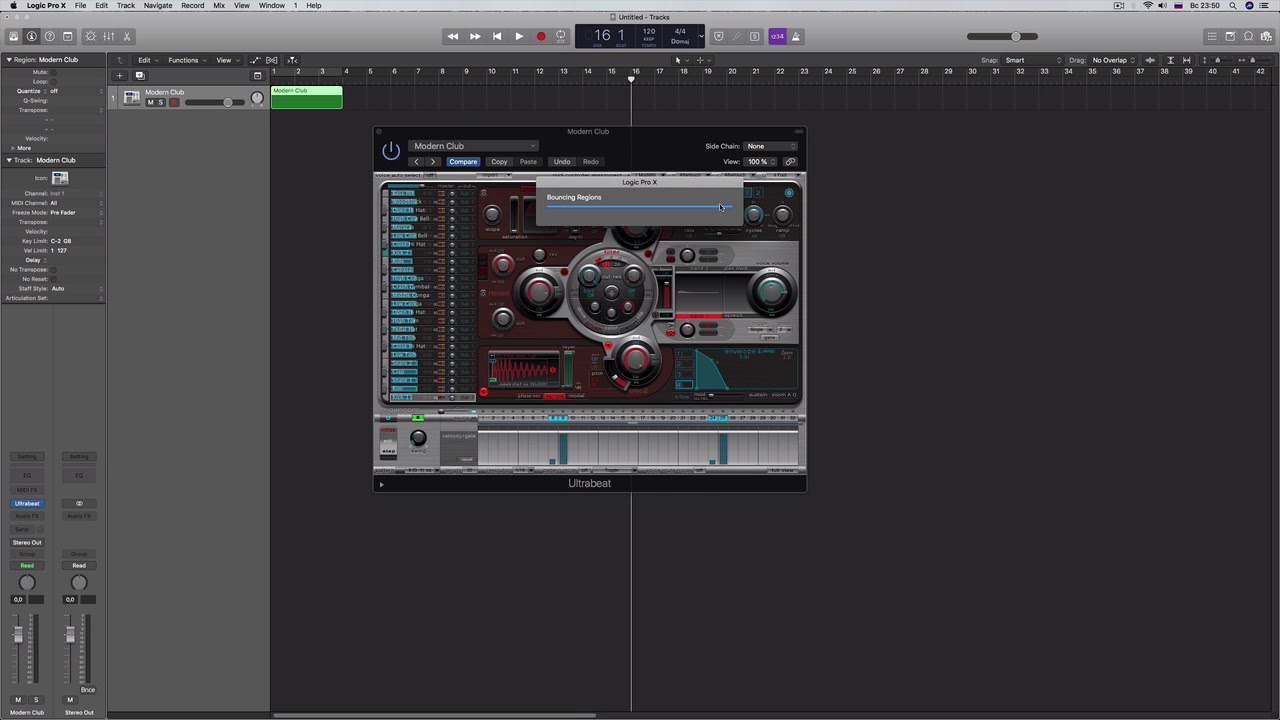Open the Navigate menu
Screen dimensions: 1280x720
tap(158, 6)
